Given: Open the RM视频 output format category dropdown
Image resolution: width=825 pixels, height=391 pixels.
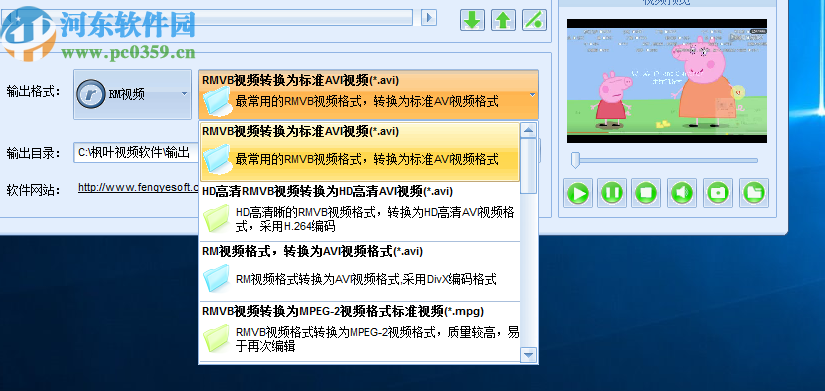Looking at the screenshot, I should 133,94.
